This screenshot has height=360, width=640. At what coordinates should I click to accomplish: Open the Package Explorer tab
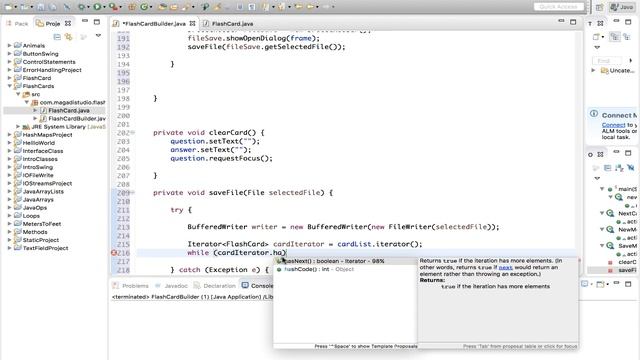(17, 24)
